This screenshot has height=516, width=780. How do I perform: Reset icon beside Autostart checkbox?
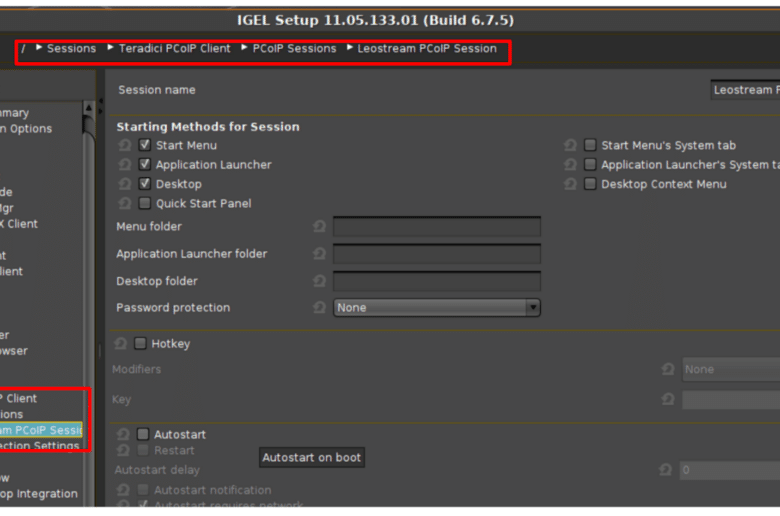[x=123, y=434]
